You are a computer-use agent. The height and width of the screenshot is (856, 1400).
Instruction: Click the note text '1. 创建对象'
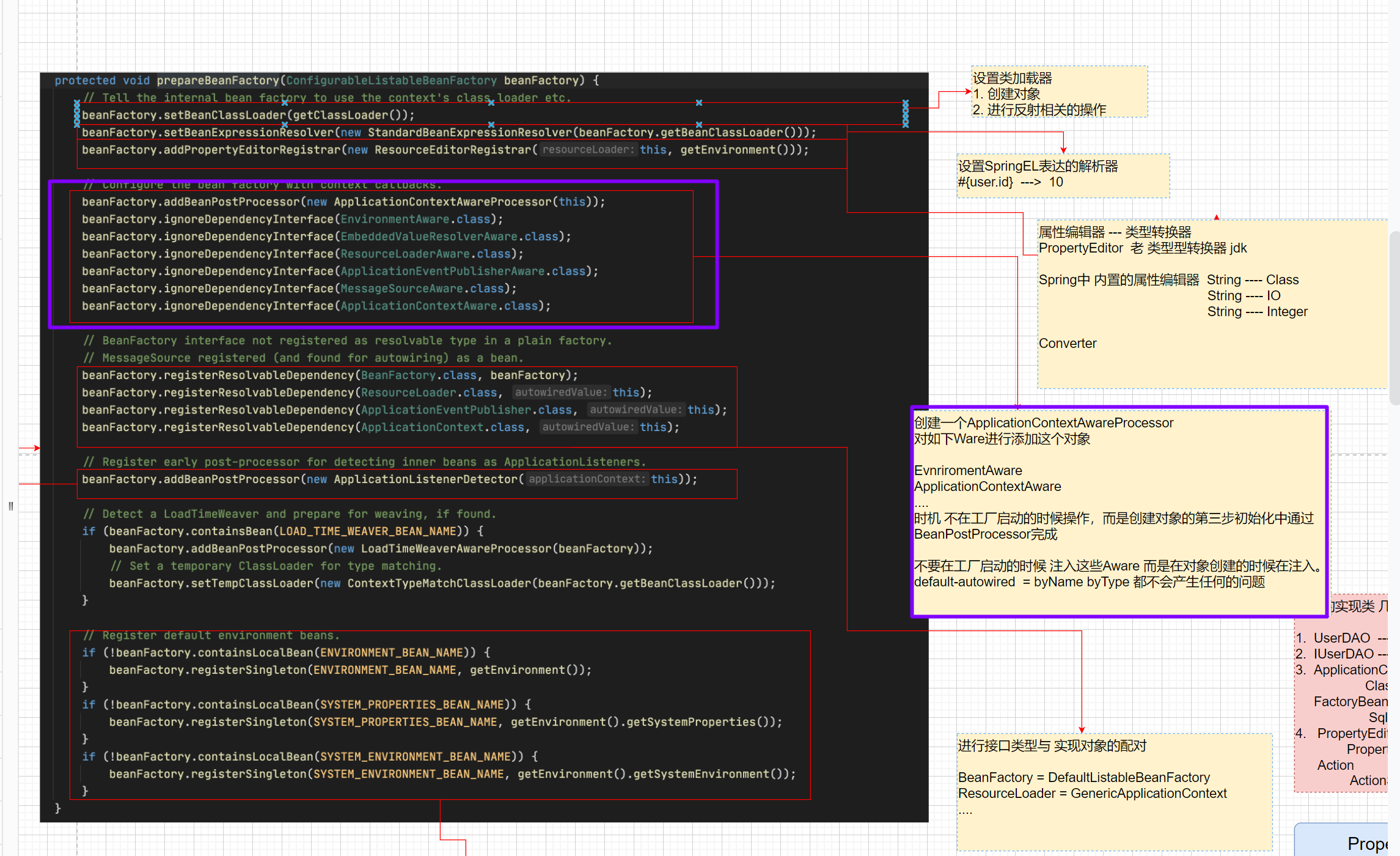coord(1006,94)
